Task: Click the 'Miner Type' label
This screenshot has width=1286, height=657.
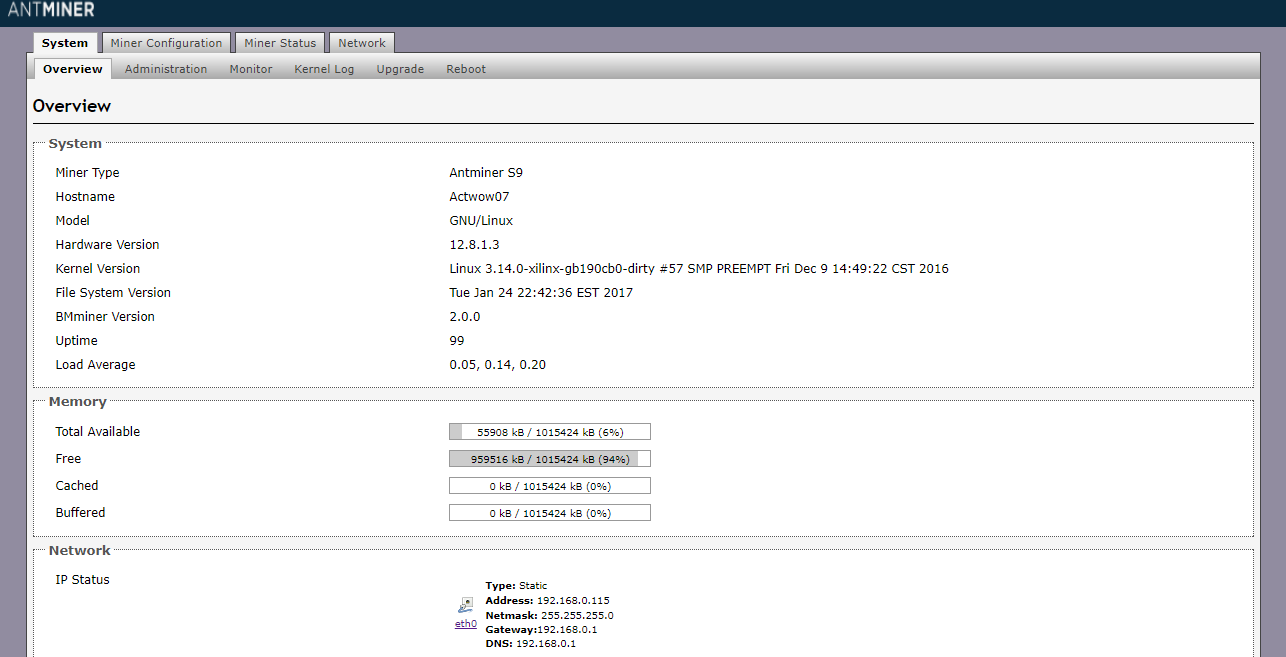Action: coord(87,173)
